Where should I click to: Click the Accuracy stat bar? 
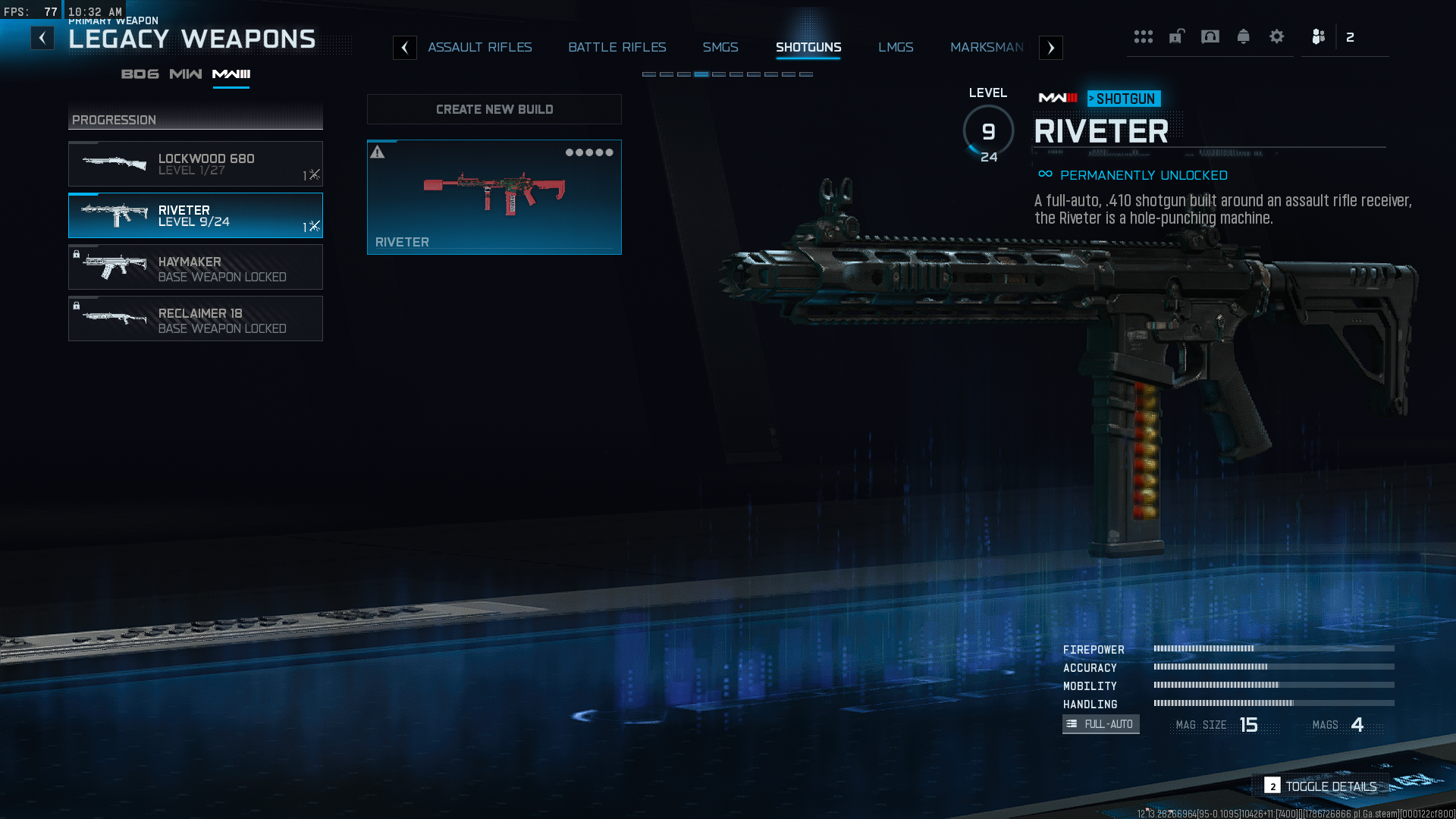[x=1274, y=667]
